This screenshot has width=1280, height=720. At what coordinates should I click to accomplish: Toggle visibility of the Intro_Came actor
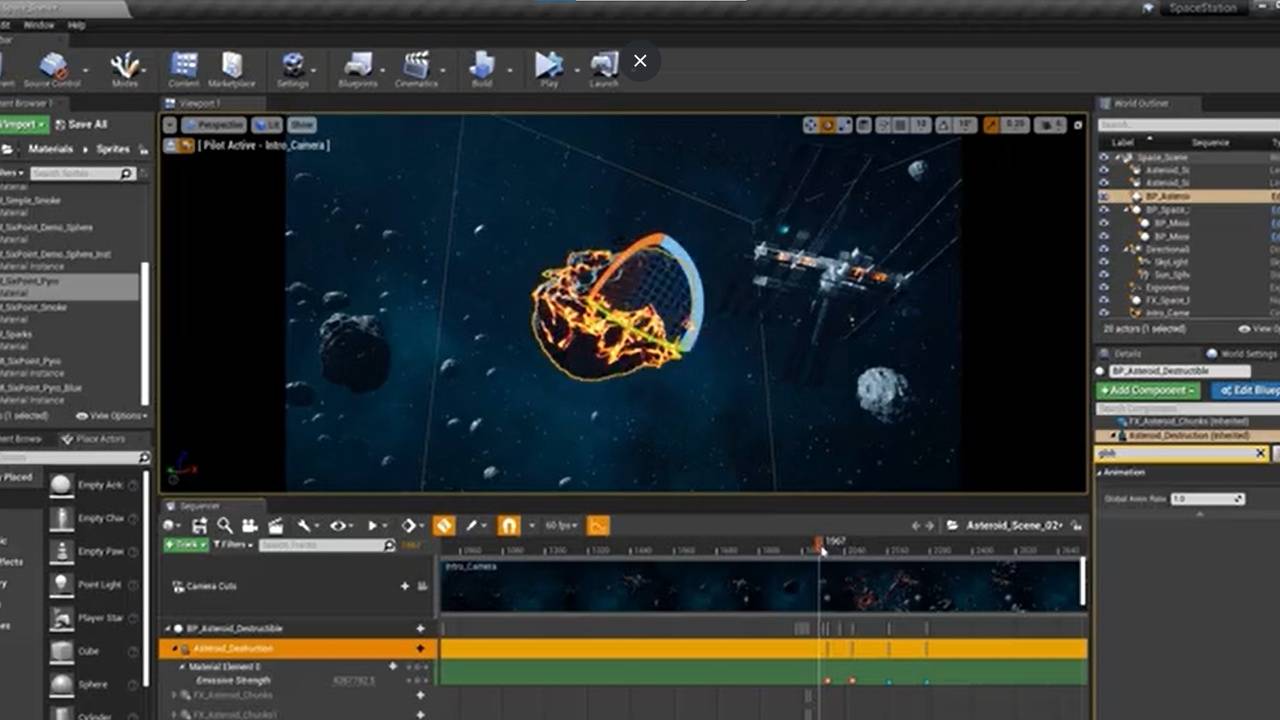click(x=1104, y=313)
